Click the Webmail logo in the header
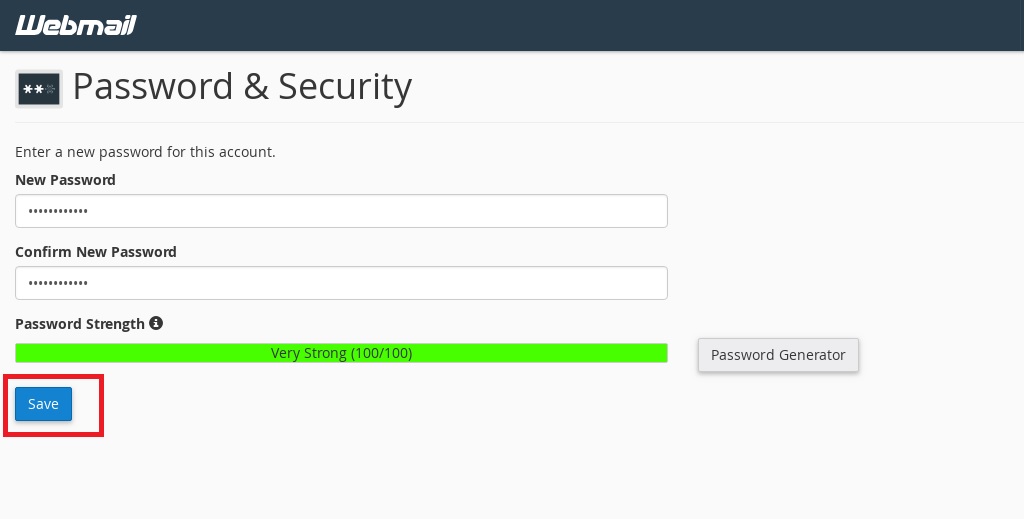 pos(76,25)
